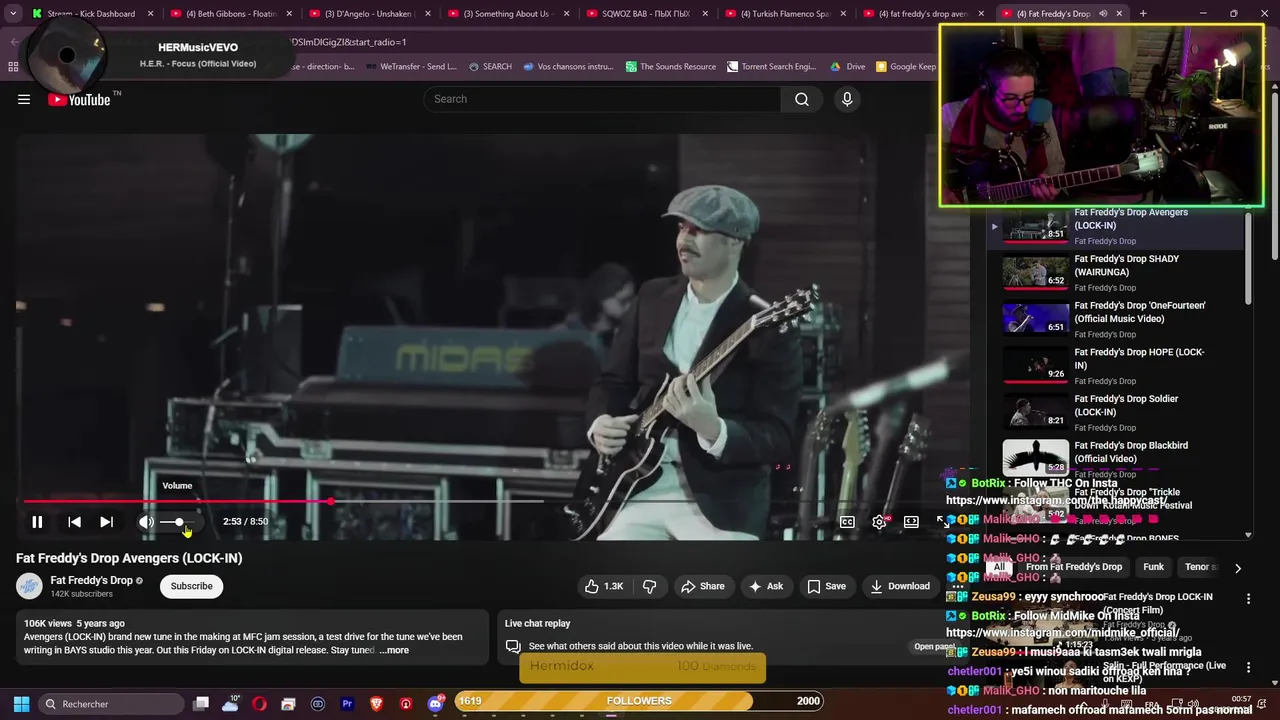Pause the video playback
The width and height of the screenshot is (1280, 720).
[37, 522]
